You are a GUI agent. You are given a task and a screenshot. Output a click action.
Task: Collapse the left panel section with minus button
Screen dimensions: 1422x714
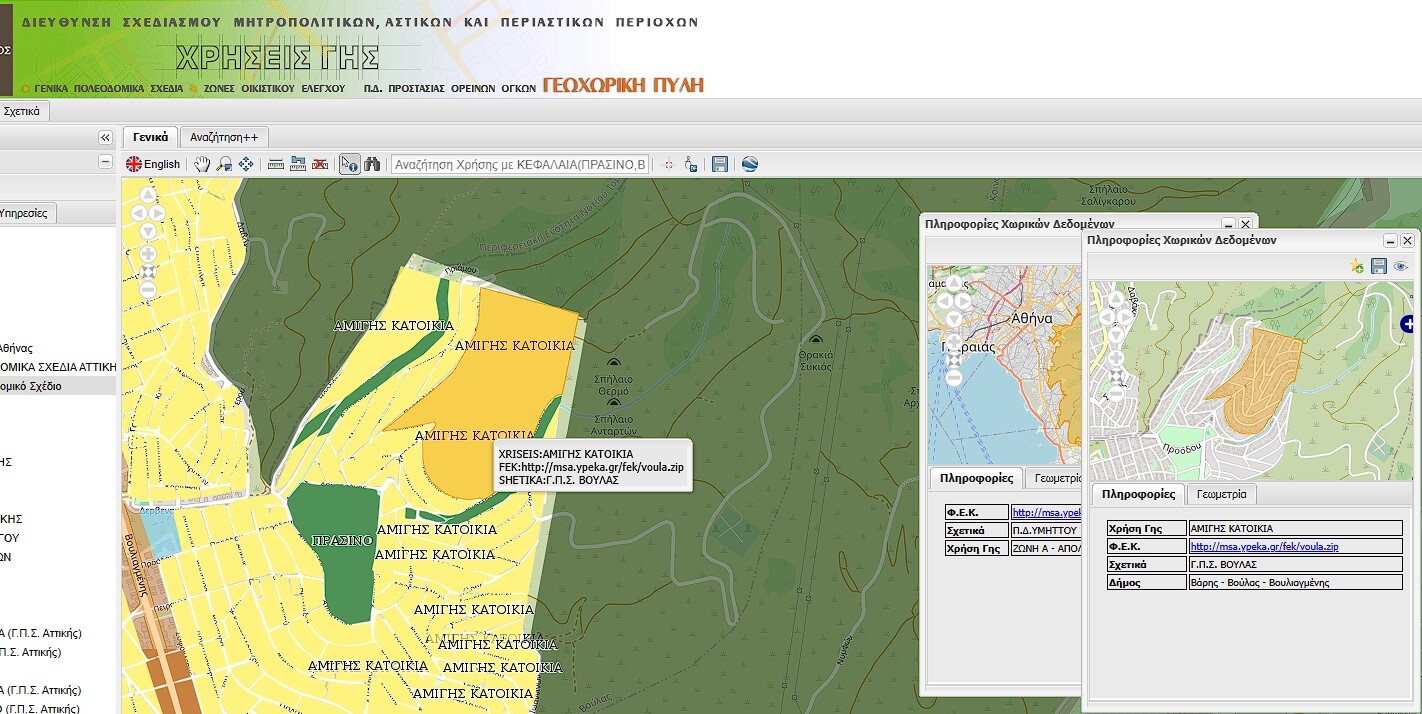tap(105, 162)
